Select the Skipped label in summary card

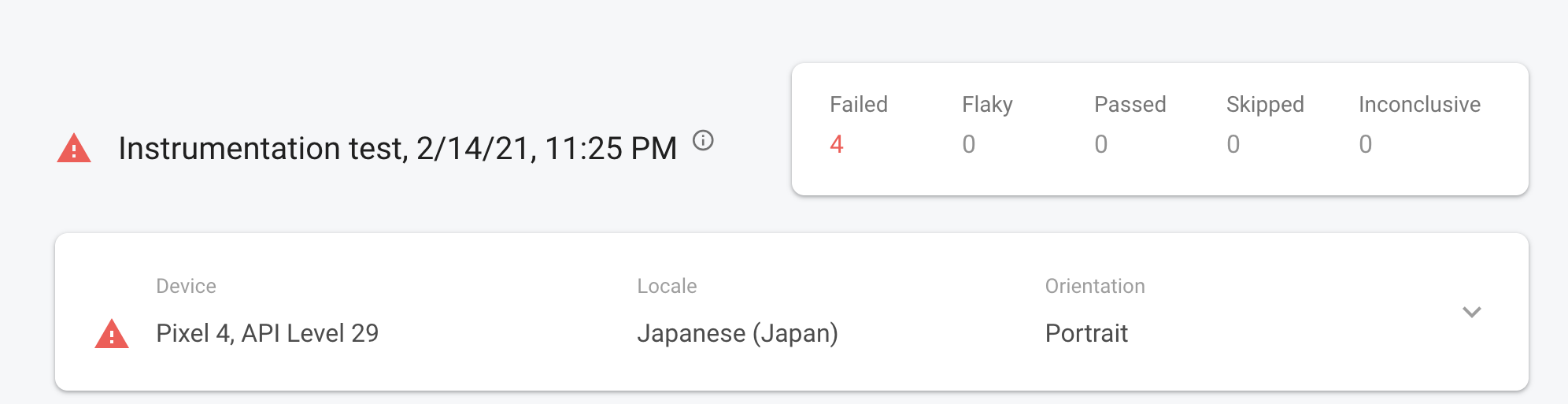pyautogui.click(x=1265, y=105)
